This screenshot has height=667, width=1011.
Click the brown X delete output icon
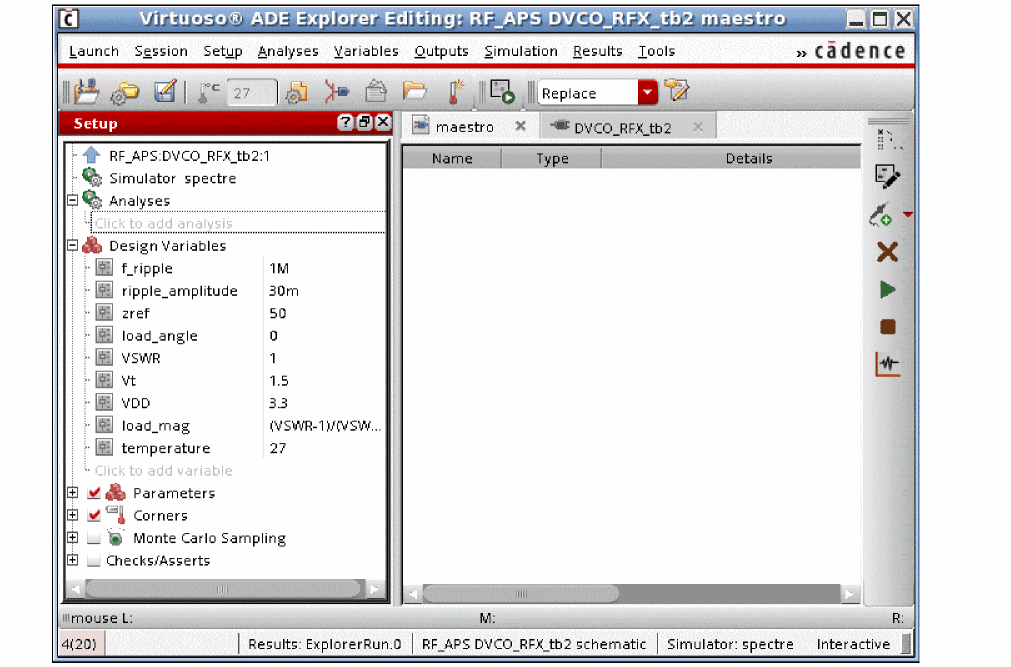887,252
